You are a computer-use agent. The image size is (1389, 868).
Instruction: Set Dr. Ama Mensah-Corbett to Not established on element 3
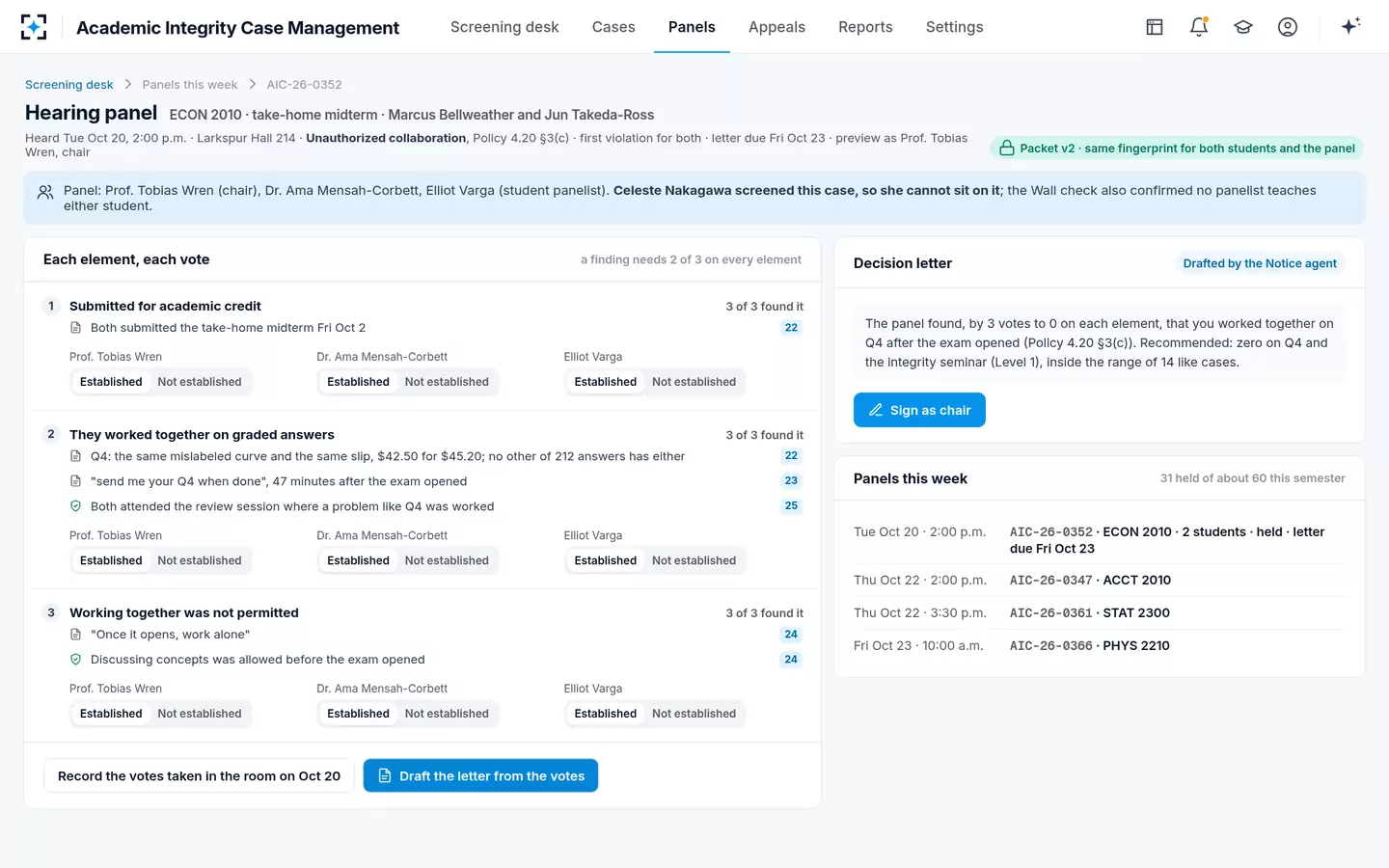pyautogui.click(x=447, y=714)
